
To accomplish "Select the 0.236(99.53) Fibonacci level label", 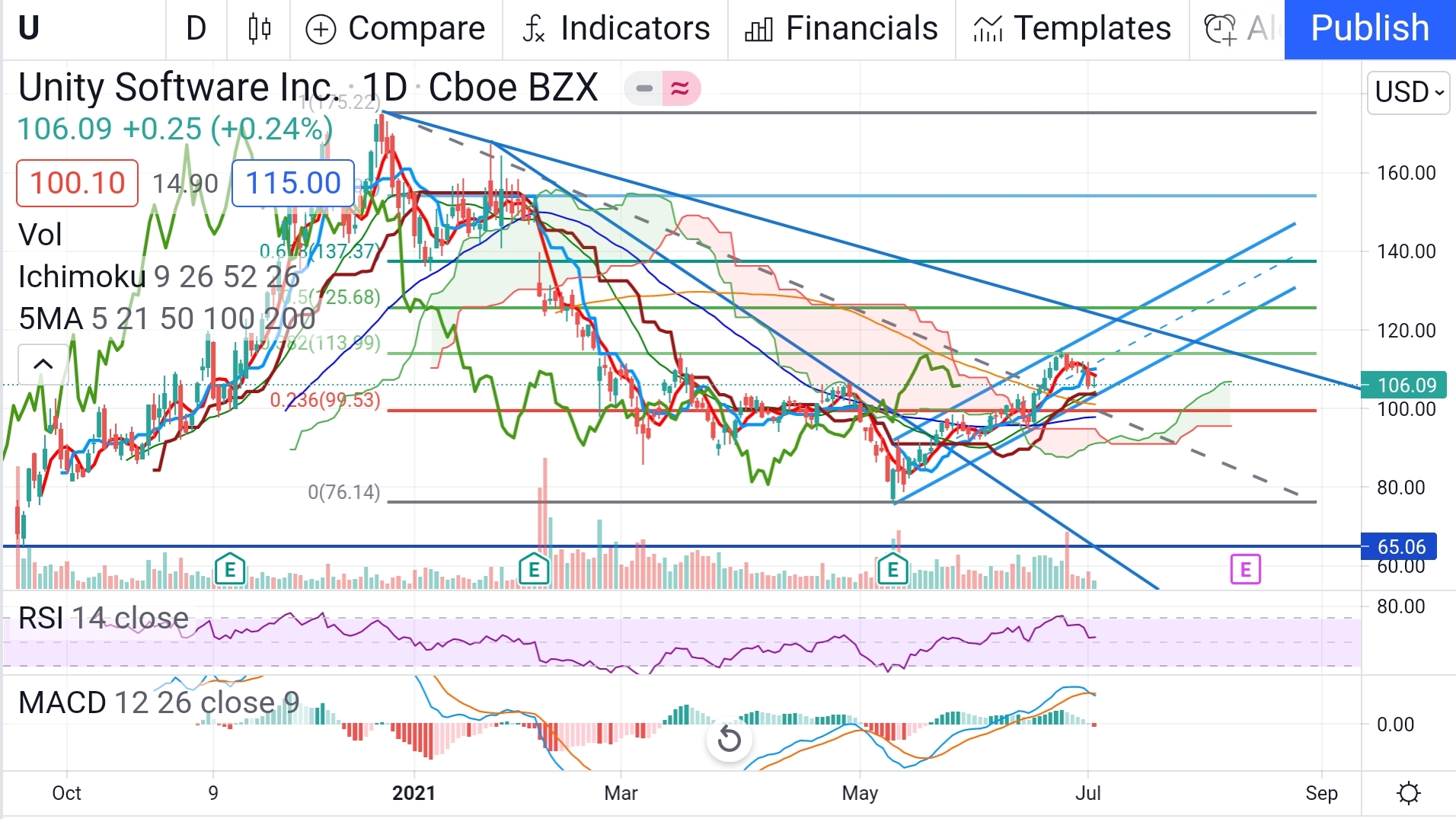I will pos(325,400).
